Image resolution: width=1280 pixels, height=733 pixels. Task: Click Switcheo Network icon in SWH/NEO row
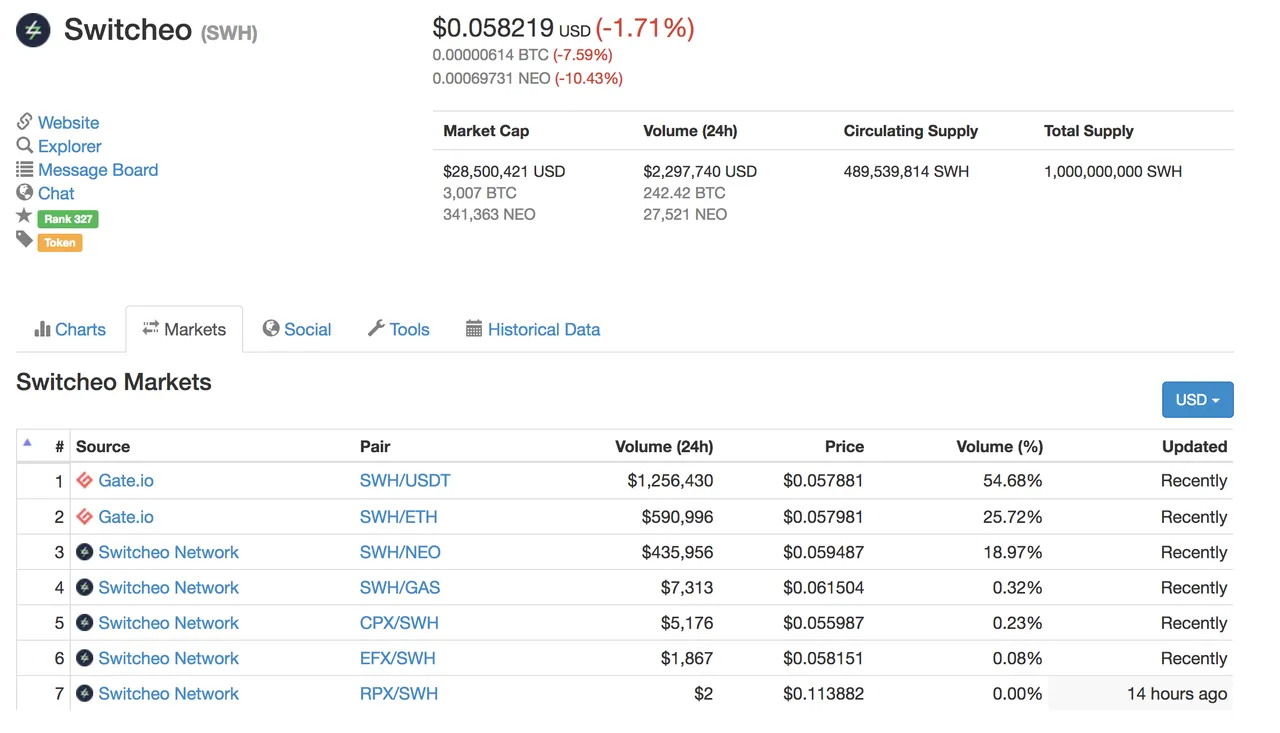(x=85, y=552)
